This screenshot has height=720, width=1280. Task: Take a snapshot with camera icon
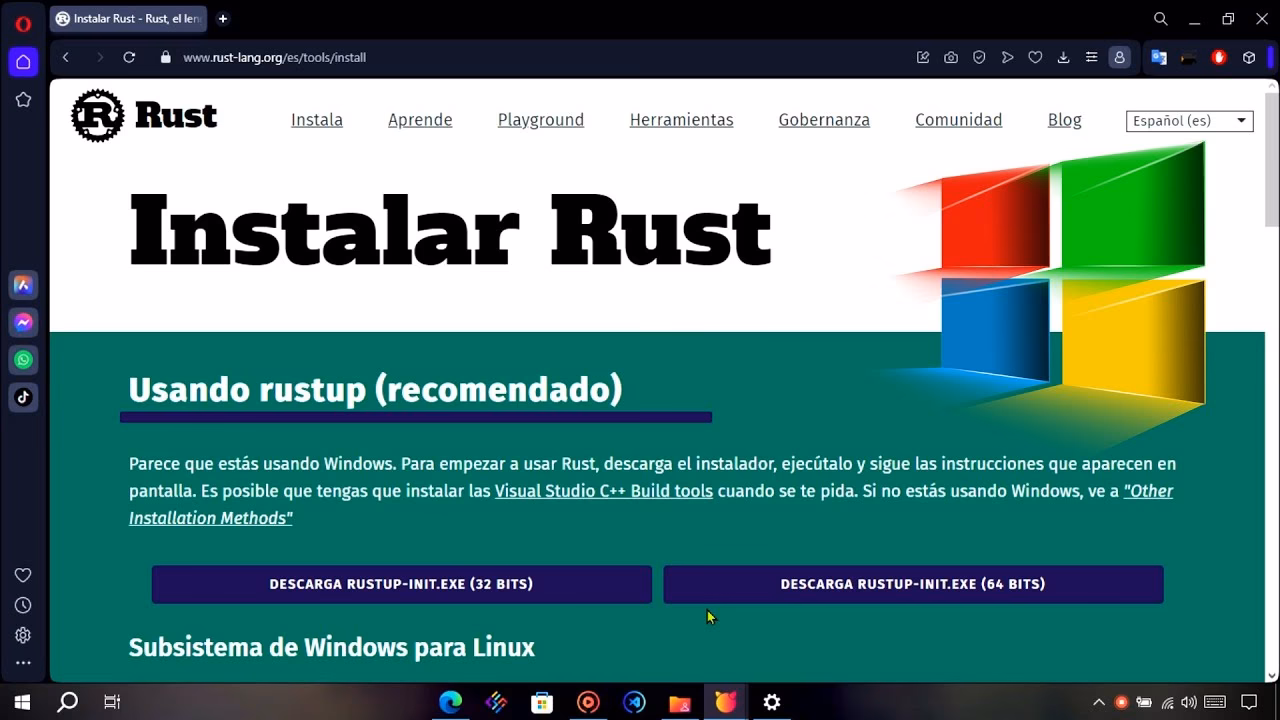pyautogui.click(x=951, y=57)
